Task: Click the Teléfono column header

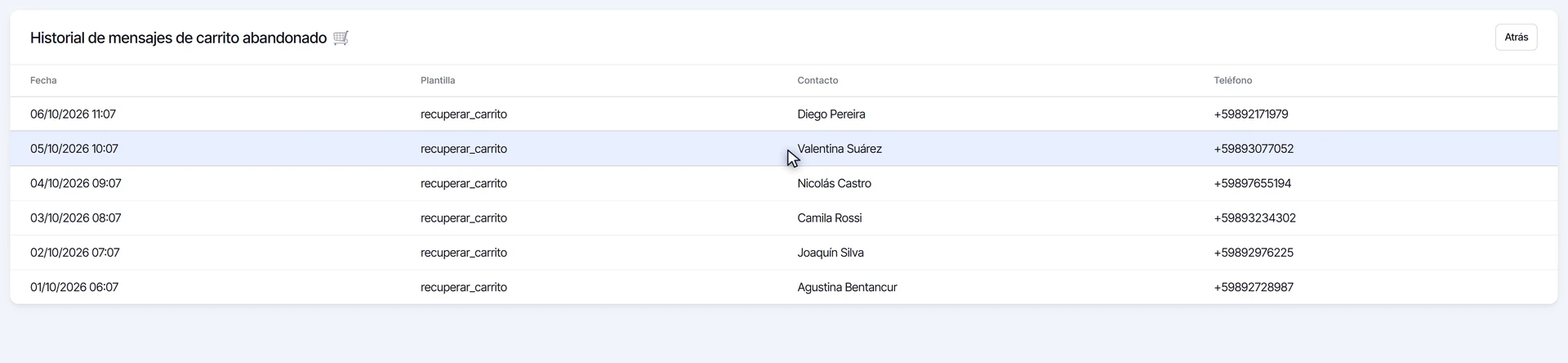Action: [x=1232, y=80]
